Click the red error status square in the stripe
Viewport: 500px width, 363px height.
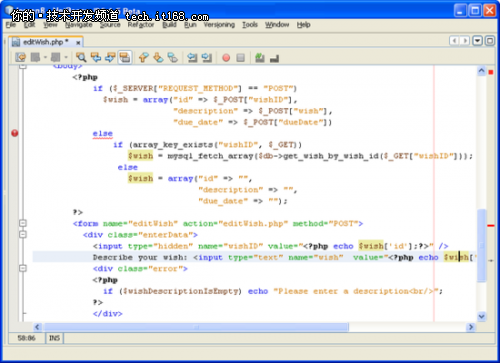coord(491,72)
